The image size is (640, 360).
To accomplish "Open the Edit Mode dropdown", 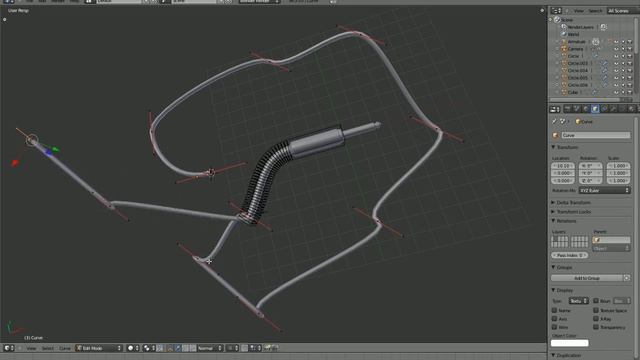I will tap(99, 348).
